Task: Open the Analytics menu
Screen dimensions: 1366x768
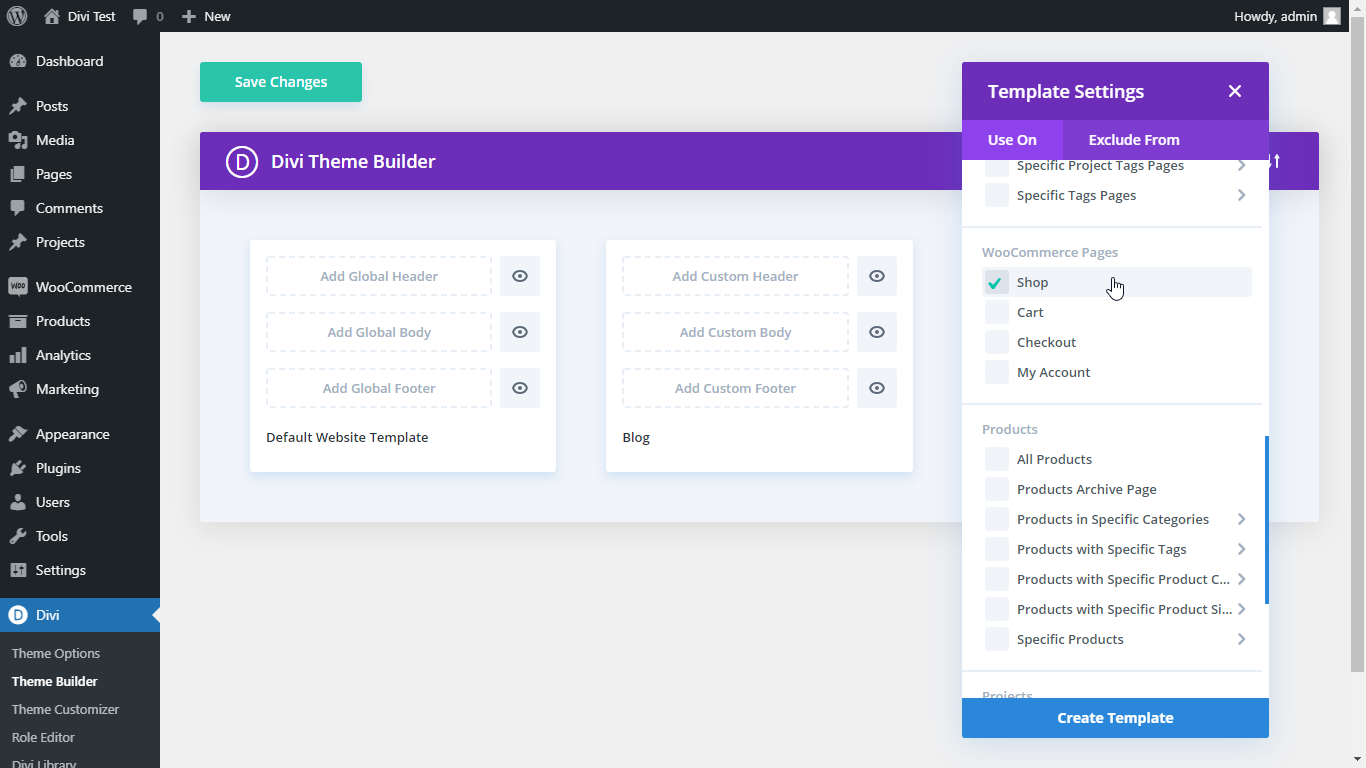Action: [x=80, y=355]
